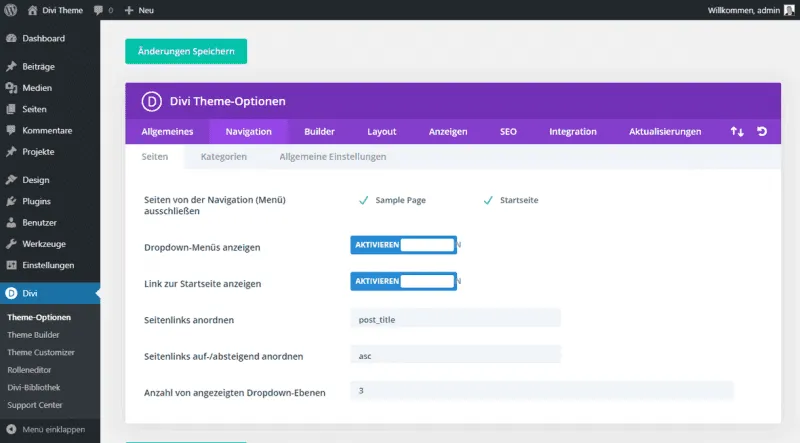Open the WordPress logo menu
Image resolution: width=800 pixels, height=443 pixels.
[x=11, y=10]
